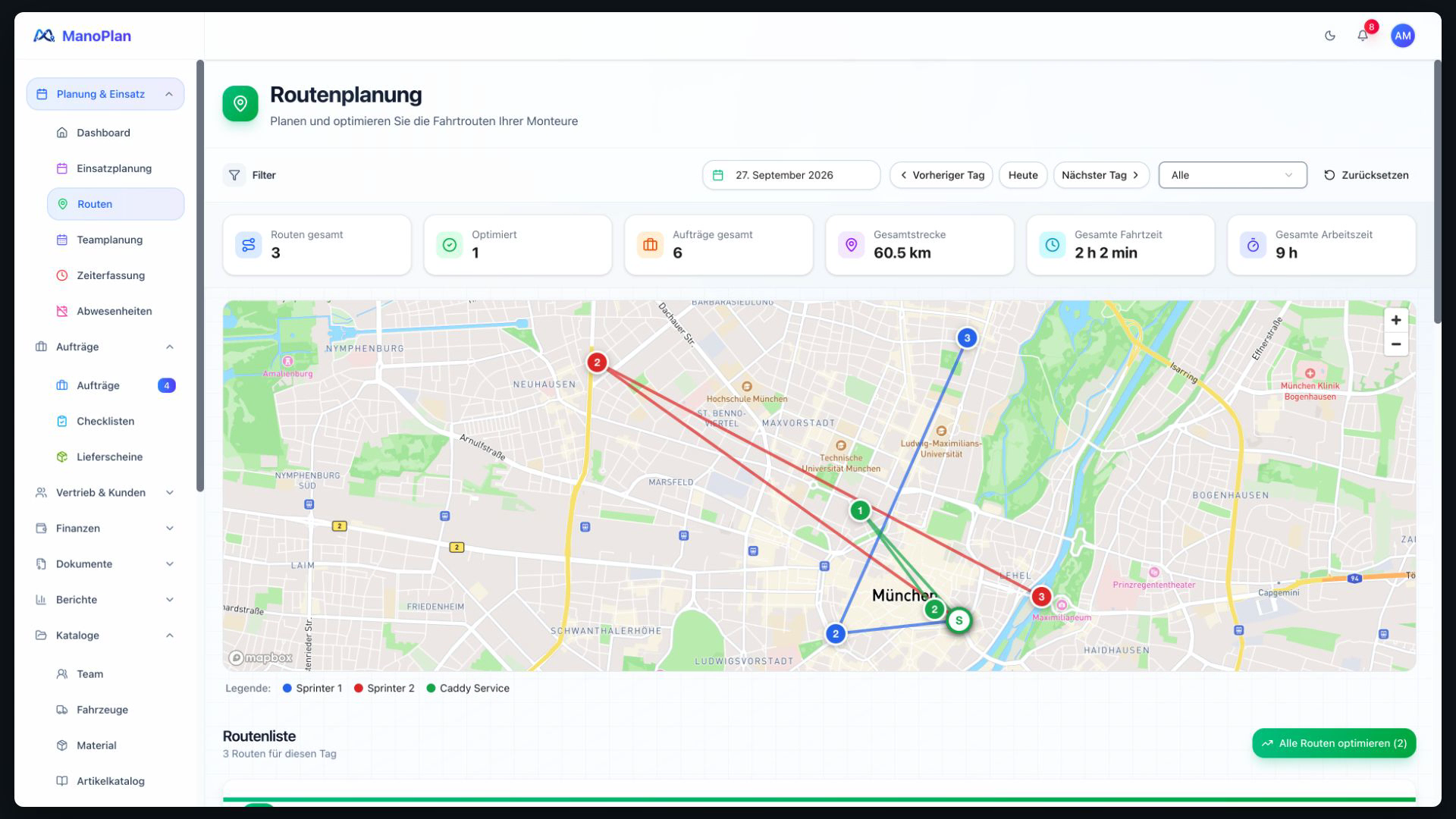Click Alle Routen optimieren (2) button
The image size is (1456, 819).
click(1334, 743)
